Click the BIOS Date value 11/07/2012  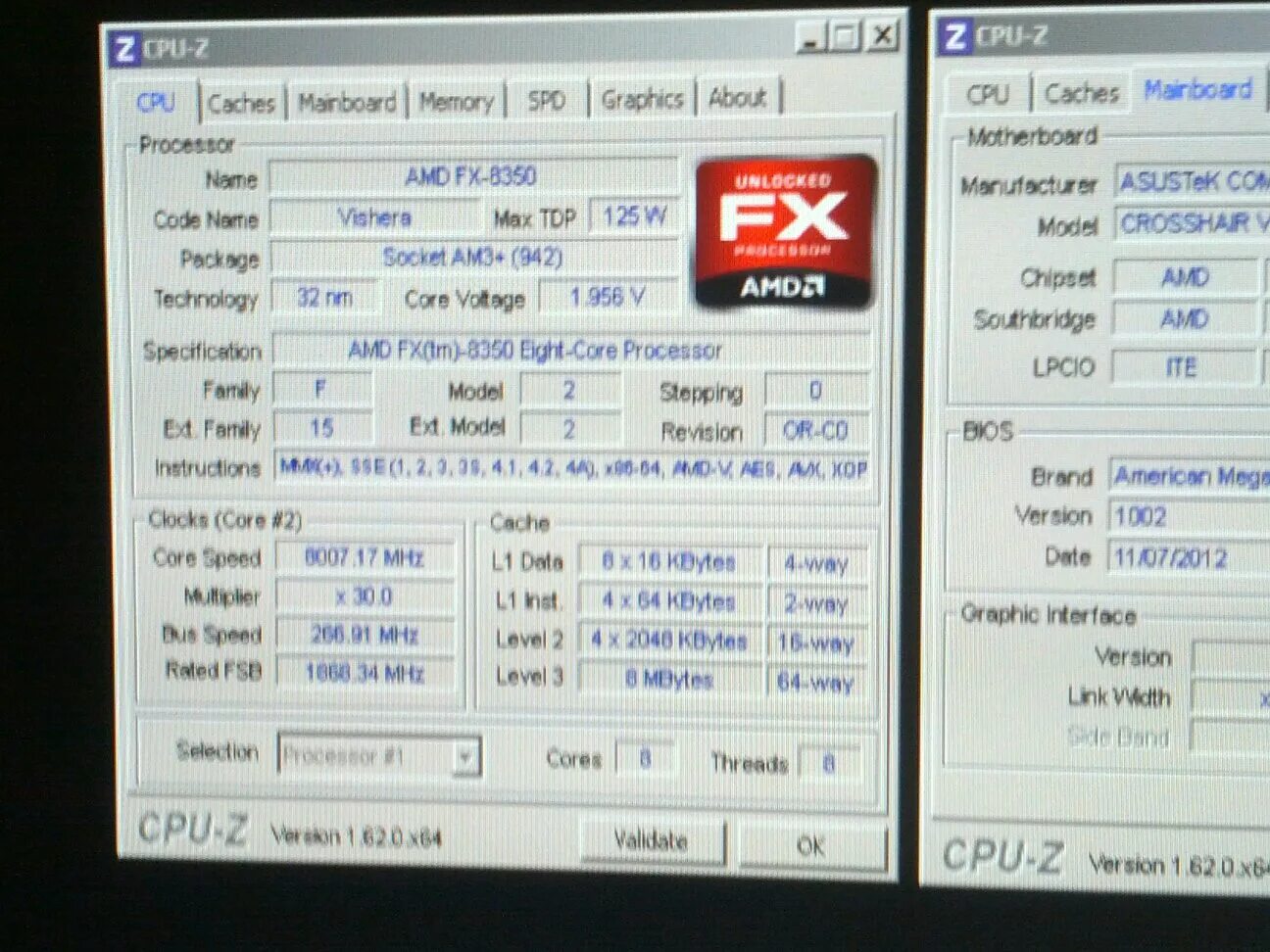pos(1190,558)
